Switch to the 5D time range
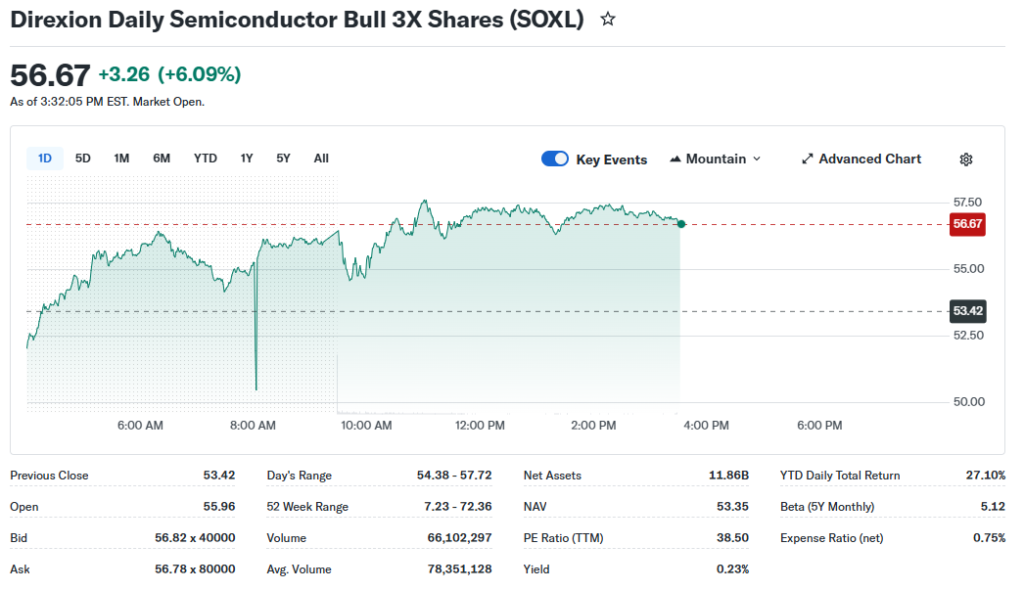This screenshot has height=591, width=1024. tap(83, 158)
